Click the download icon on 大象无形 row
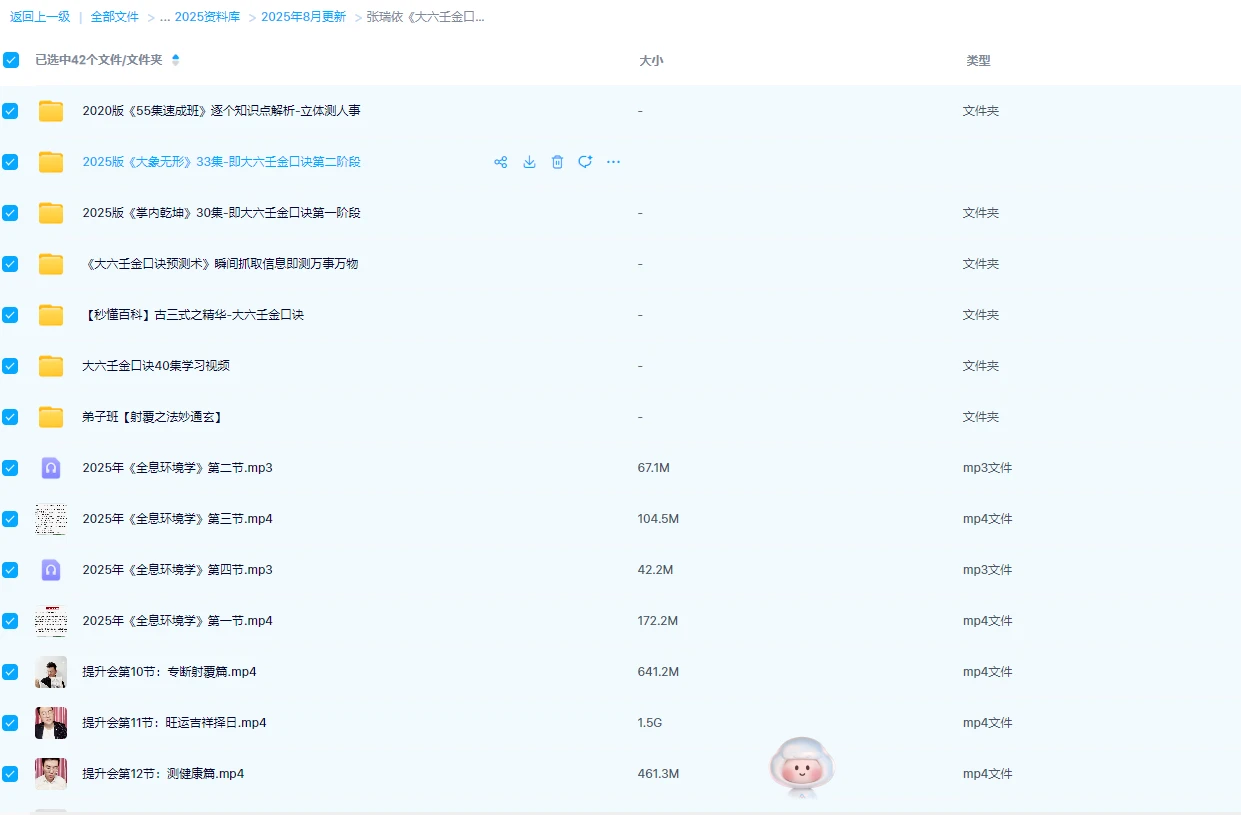This screenshot has width=1241, height=815. tap(529, 162)
